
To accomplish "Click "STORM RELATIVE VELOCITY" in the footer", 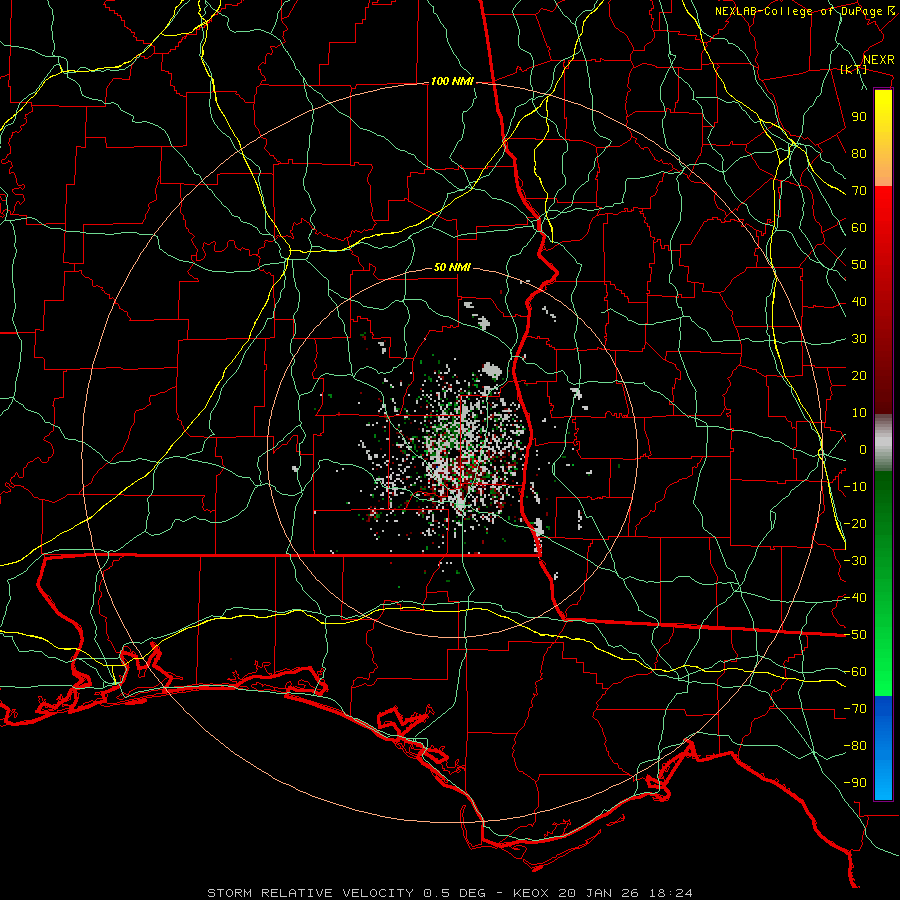I will (310, 893).
